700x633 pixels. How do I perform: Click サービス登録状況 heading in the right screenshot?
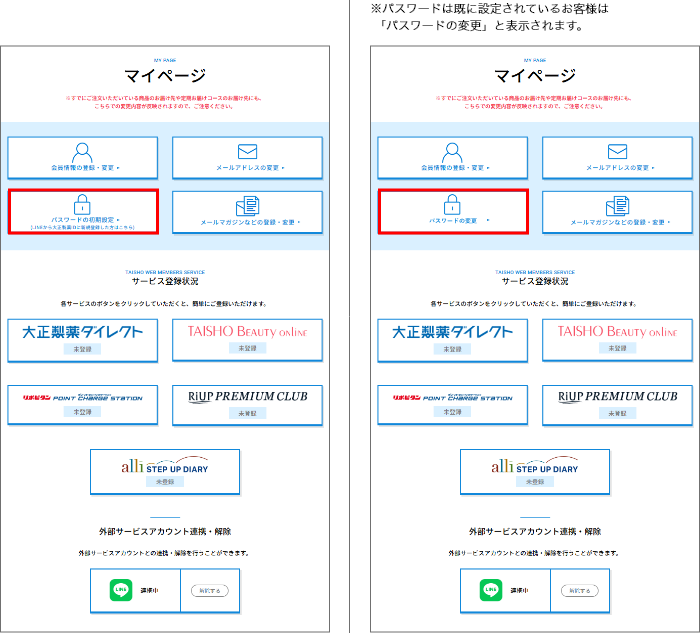[x=535, y=281]
